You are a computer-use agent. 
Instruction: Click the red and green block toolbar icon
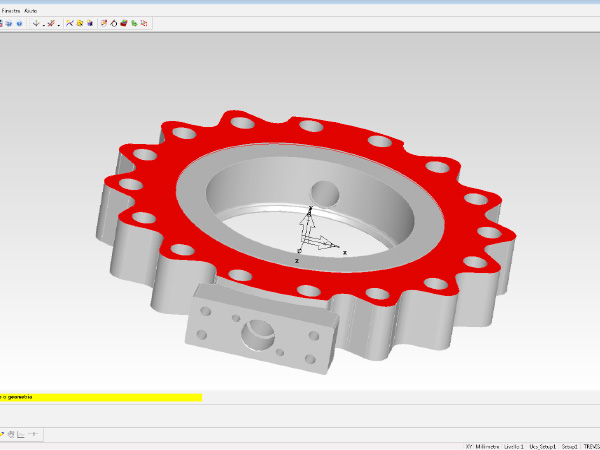coord(124,22)
